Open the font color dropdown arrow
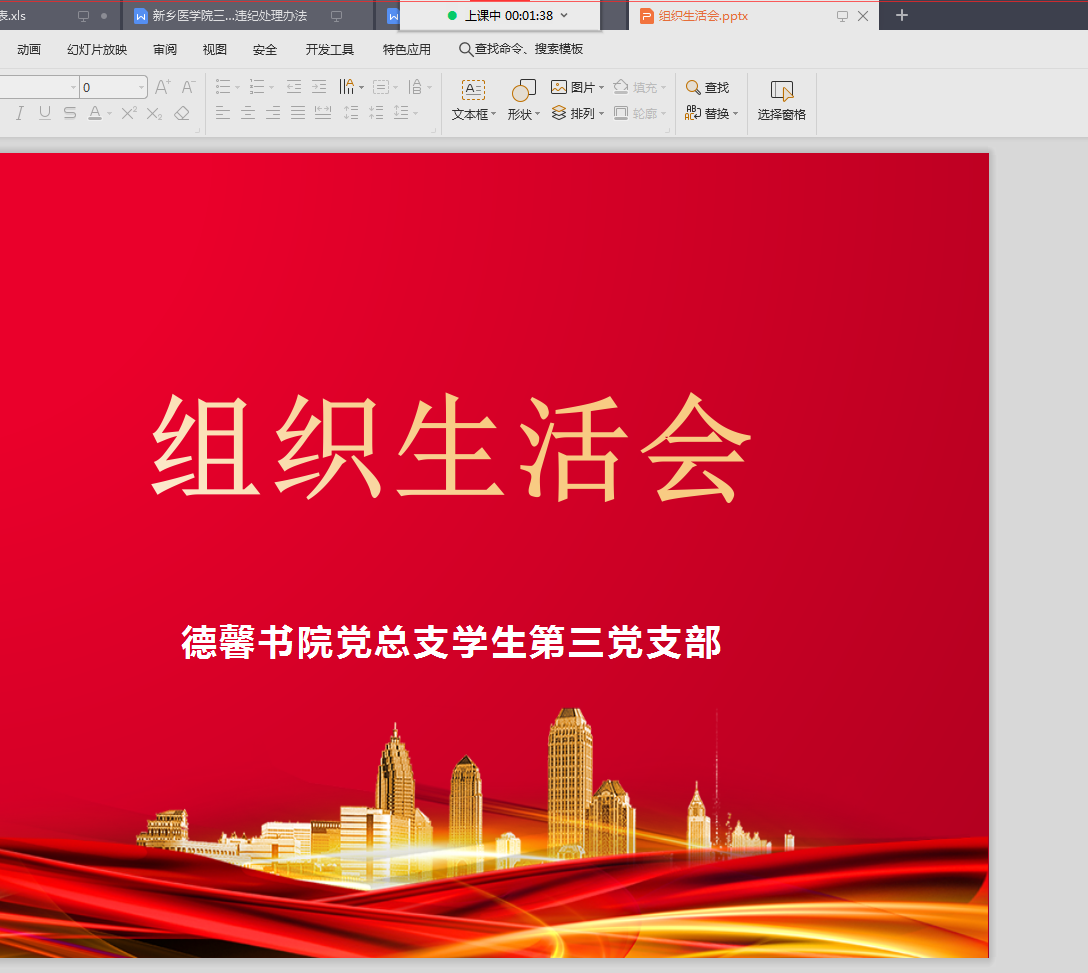Image resolution: width=1088 pixels, height=973 pixels. pyautogui.click(x=109, y=114)
